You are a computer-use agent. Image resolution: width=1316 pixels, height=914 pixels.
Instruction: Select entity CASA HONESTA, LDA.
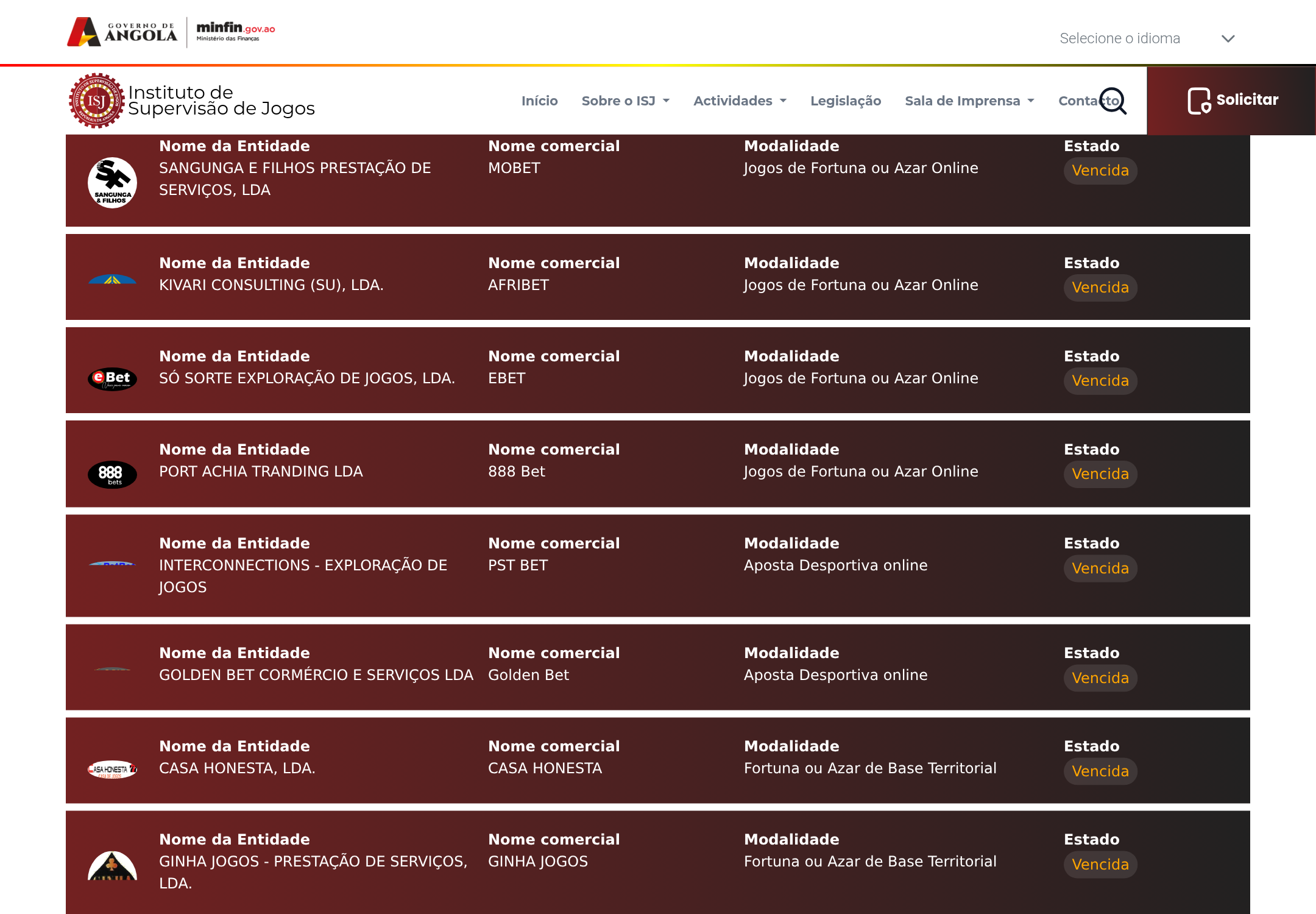point(237,768)
